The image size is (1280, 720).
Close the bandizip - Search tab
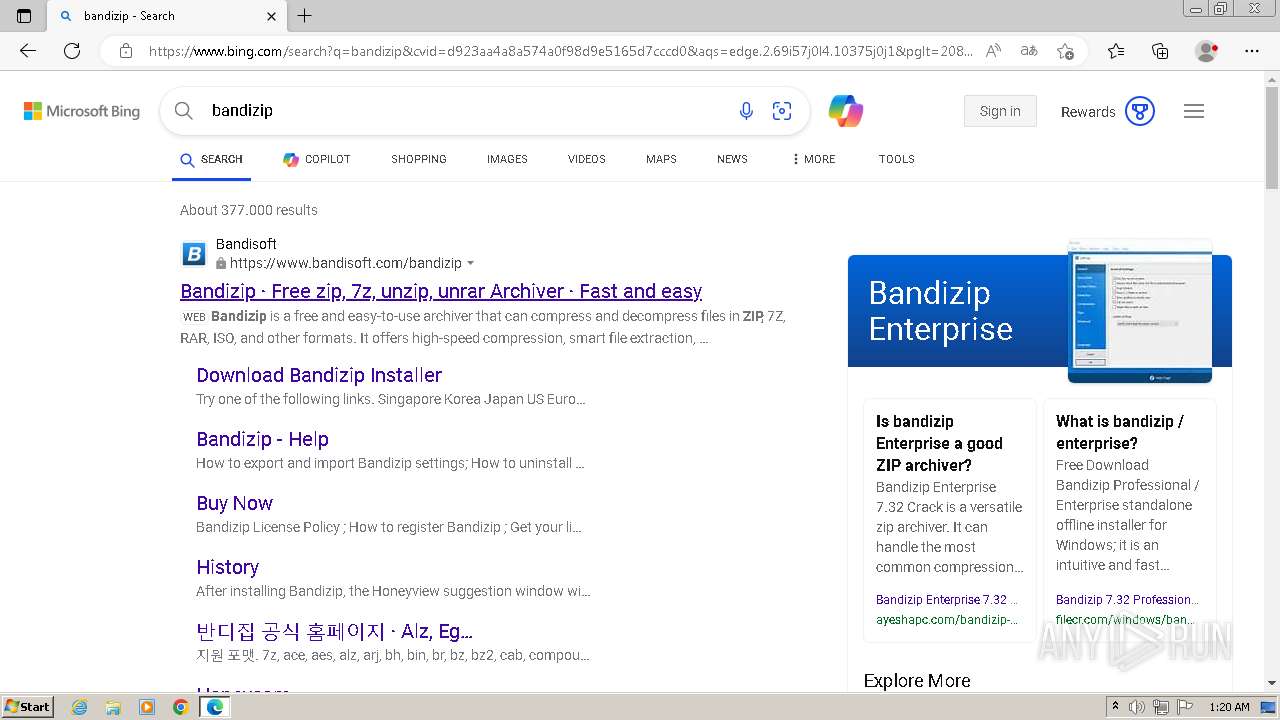272,16
